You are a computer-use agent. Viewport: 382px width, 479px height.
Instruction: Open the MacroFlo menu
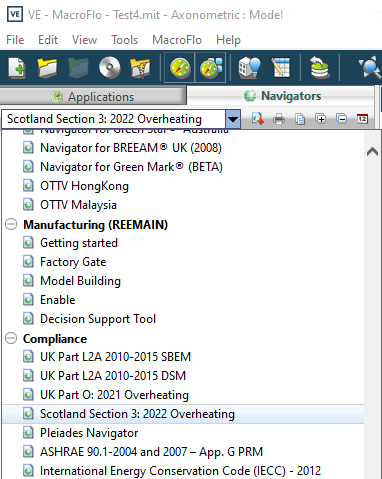177,40
